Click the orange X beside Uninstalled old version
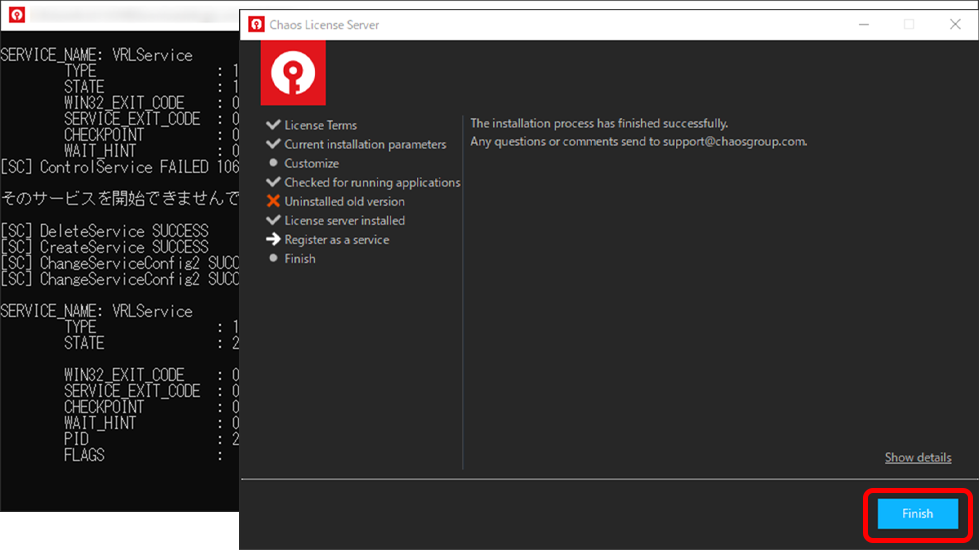 pyautogui.click(x=273, y=201)
